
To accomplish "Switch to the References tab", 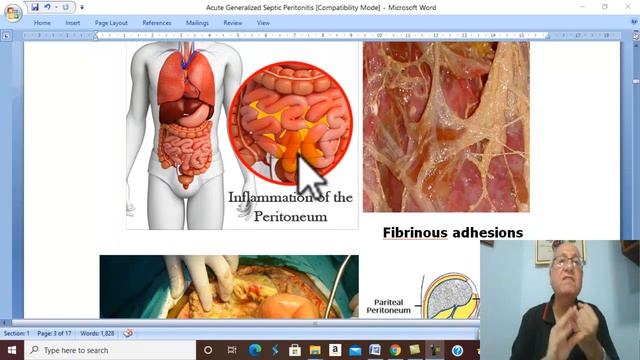I will coord(157,23).
